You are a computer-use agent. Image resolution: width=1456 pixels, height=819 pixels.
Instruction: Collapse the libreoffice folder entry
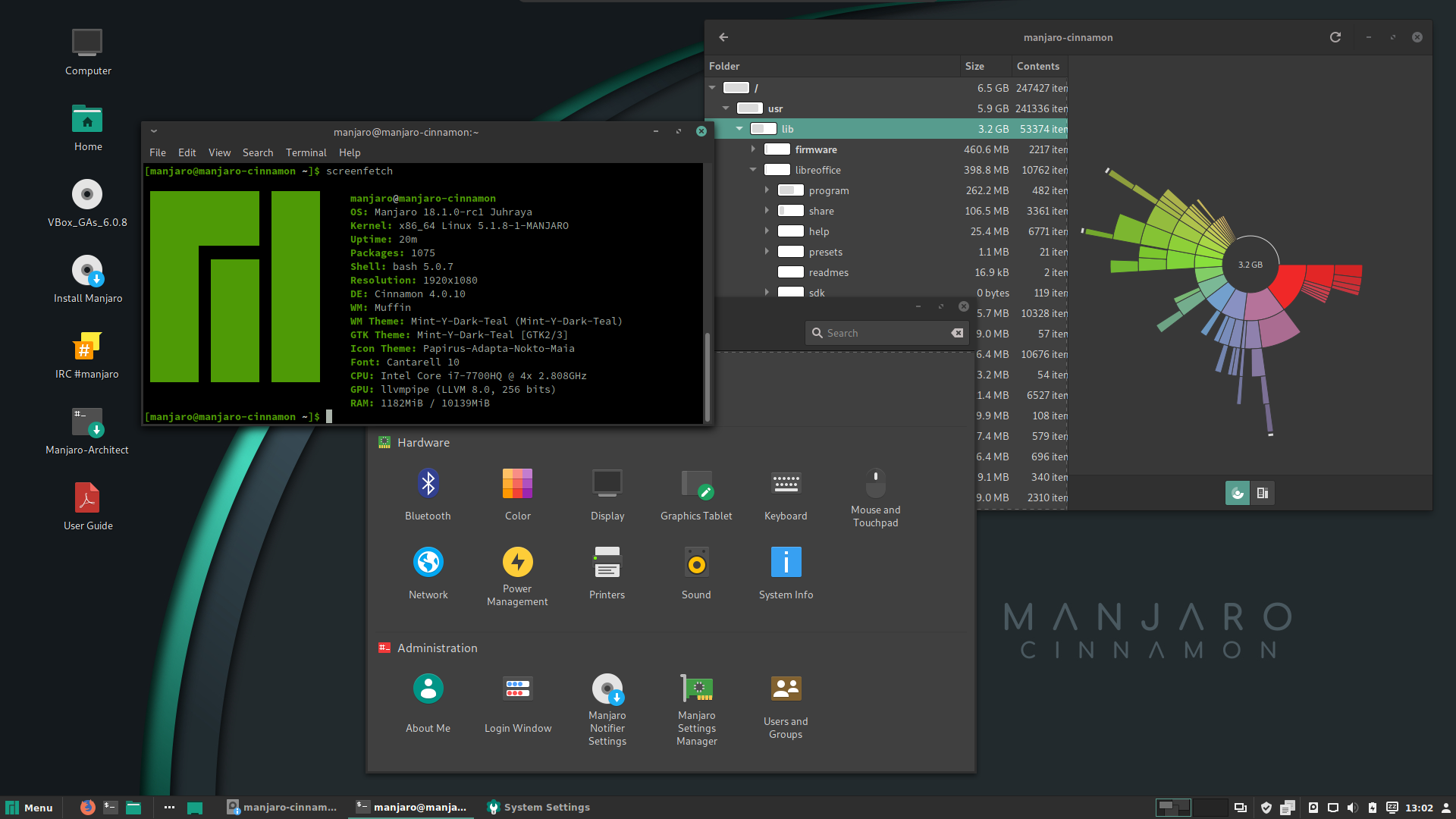[753, 170]
